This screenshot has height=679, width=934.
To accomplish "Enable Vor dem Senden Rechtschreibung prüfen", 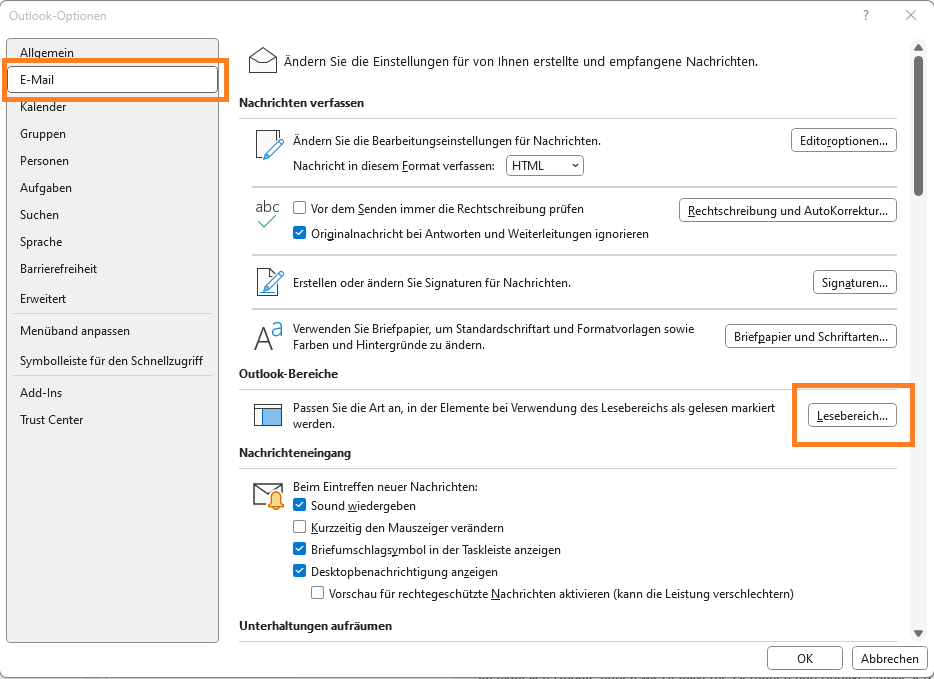I will pos(301,208).
